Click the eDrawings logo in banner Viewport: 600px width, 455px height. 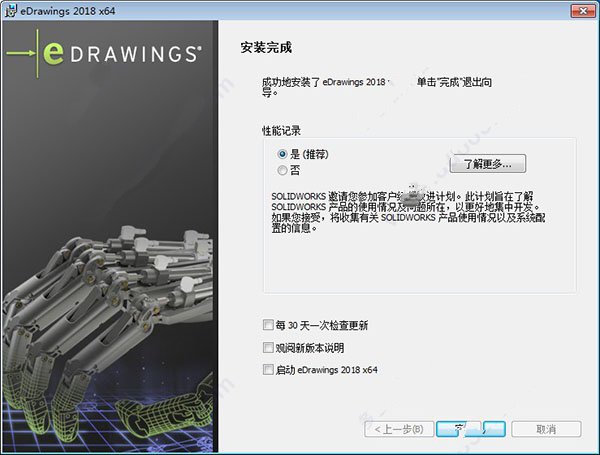tap(104, 54)
